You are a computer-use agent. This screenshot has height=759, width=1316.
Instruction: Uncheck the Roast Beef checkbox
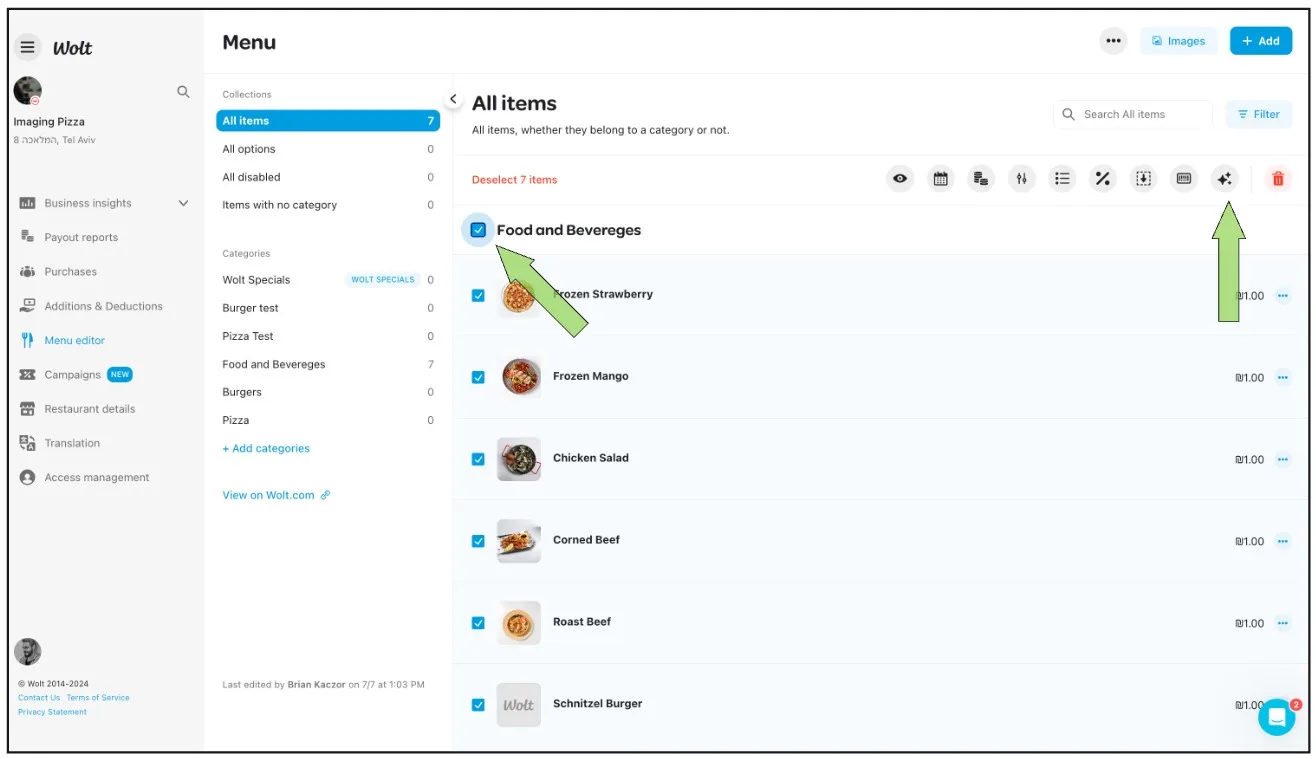click(x=478, y=623)
